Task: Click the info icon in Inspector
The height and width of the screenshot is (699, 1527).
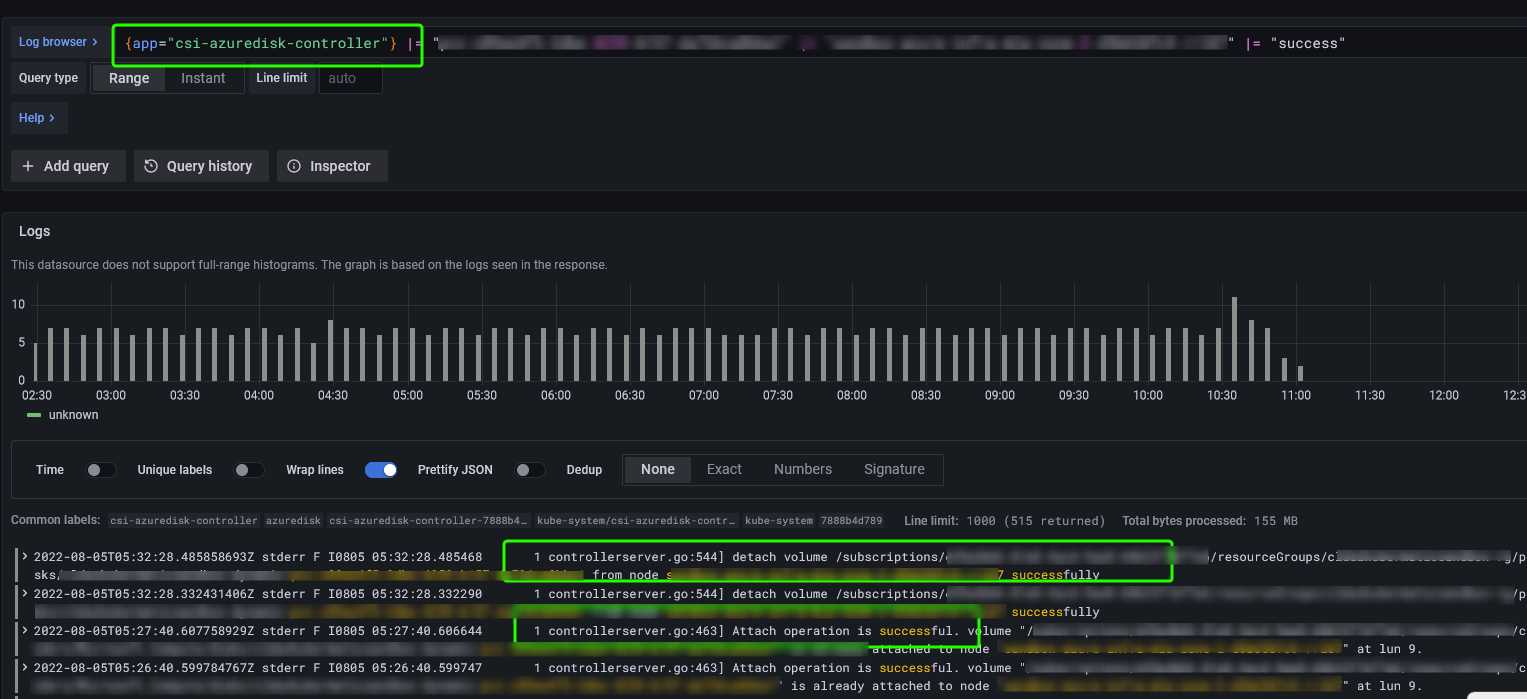Action: (x=294, y=166)
